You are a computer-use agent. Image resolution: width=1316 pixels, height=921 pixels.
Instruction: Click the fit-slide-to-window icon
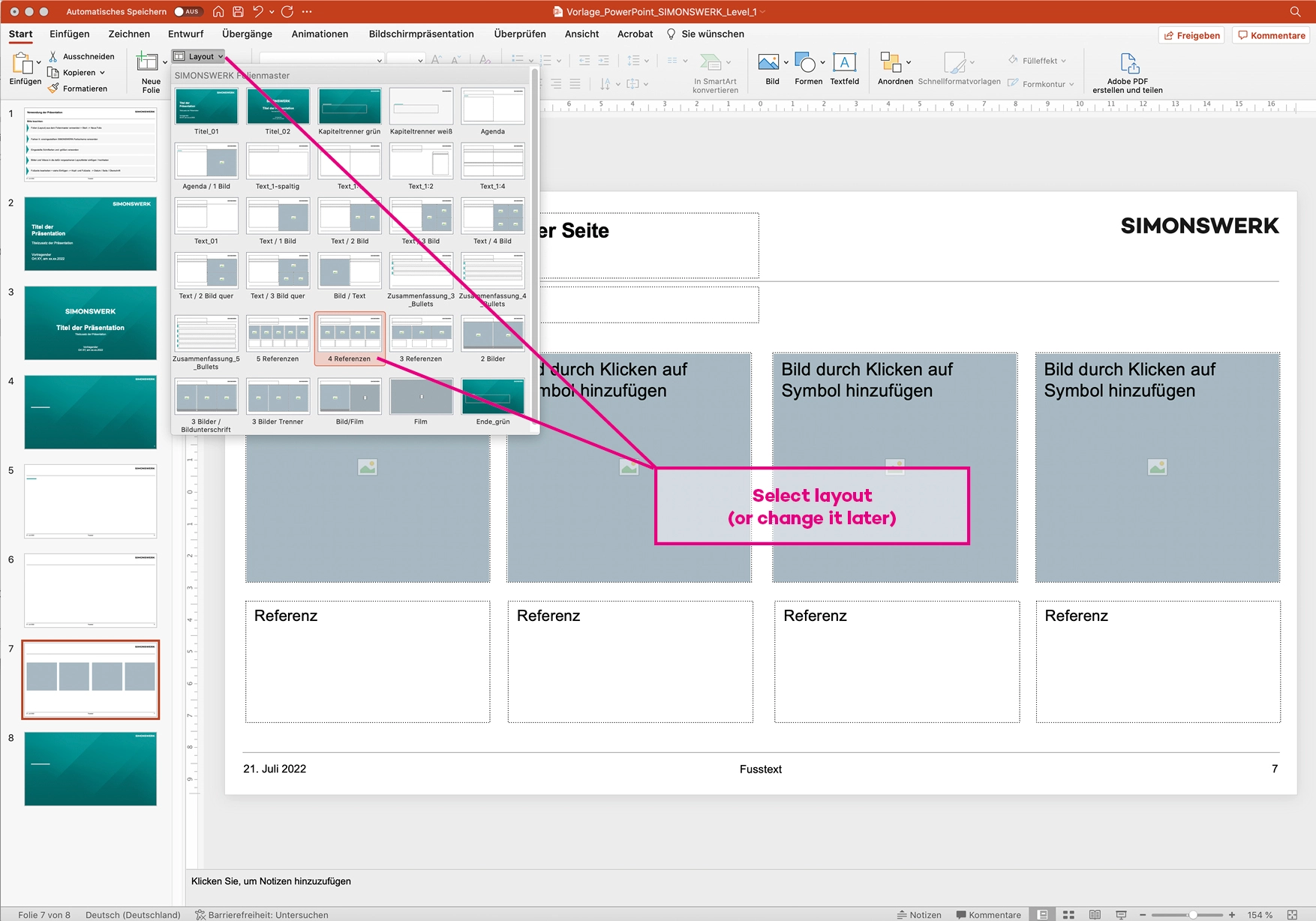1292,914
